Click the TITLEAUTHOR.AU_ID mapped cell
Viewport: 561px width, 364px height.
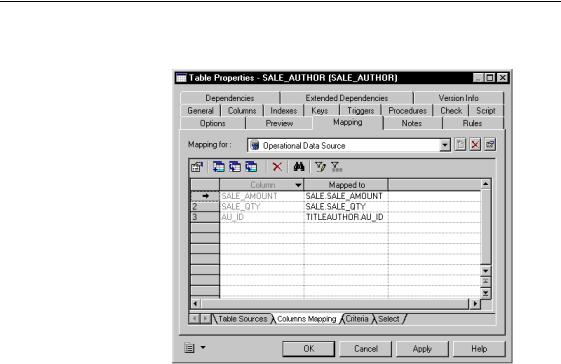coord(346,217)
